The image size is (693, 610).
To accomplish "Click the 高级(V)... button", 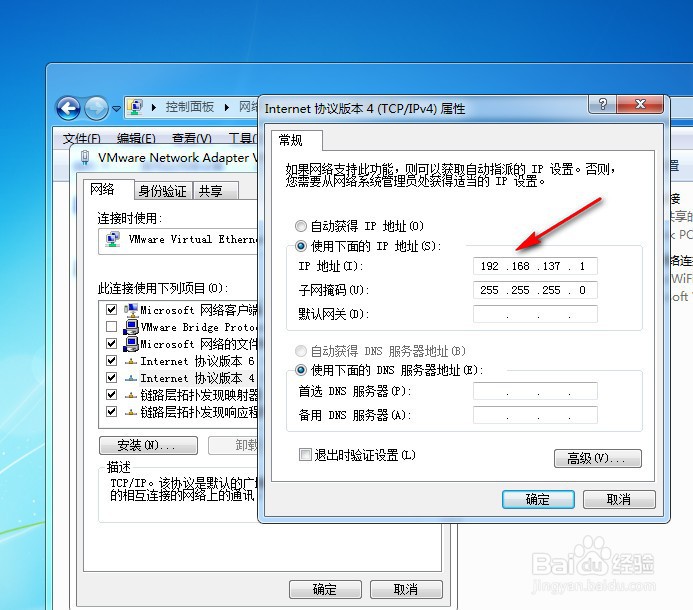I will point(598,458).
